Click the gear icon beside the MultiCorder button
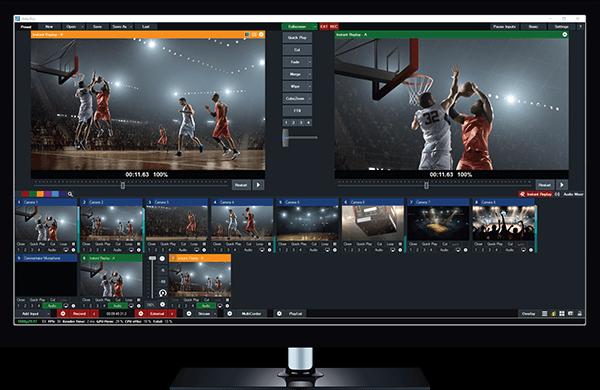Screen dimensions: 600x390 click(x=230, y=313)
